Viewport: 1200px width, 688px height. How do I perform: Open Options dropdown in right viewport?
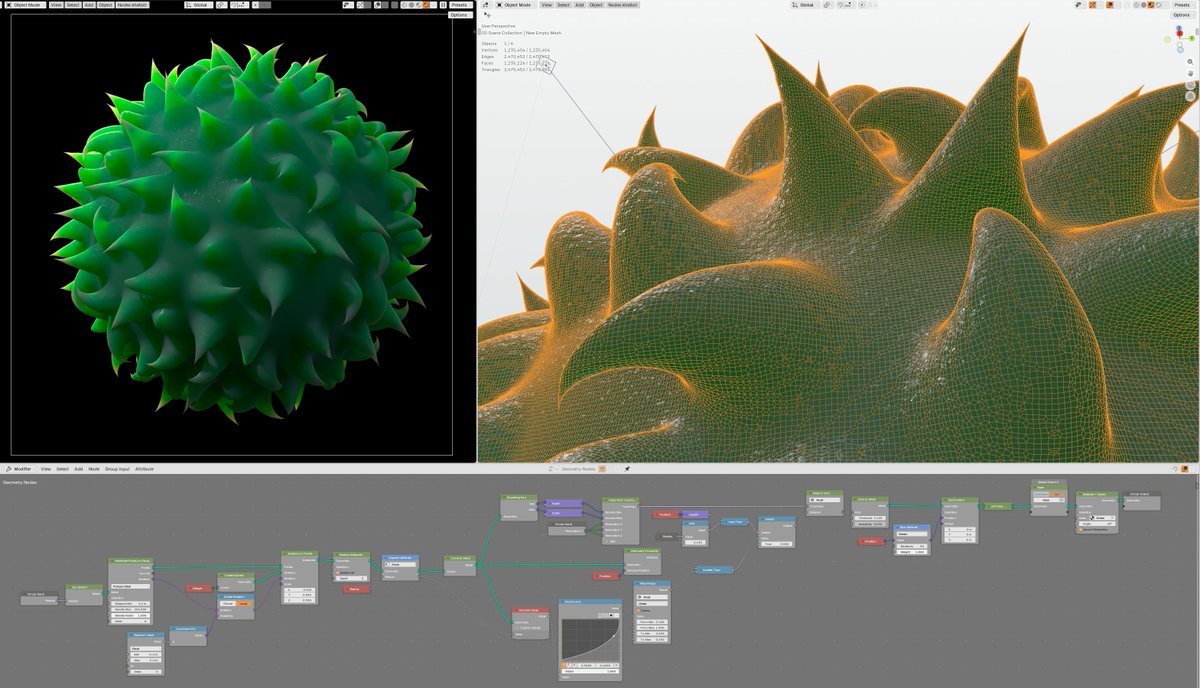[1182, 15]
